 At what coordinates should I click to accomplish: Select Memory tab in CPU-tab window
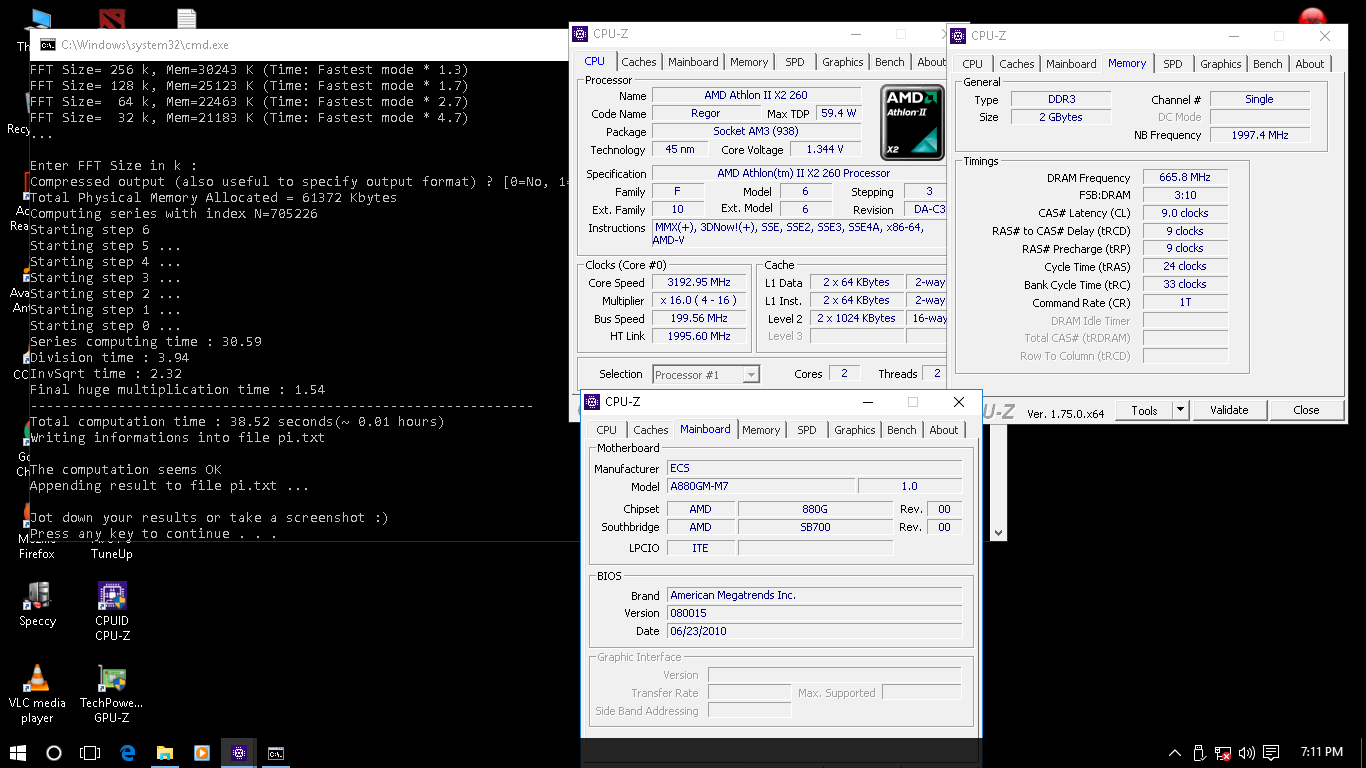(x=749, y=62)
